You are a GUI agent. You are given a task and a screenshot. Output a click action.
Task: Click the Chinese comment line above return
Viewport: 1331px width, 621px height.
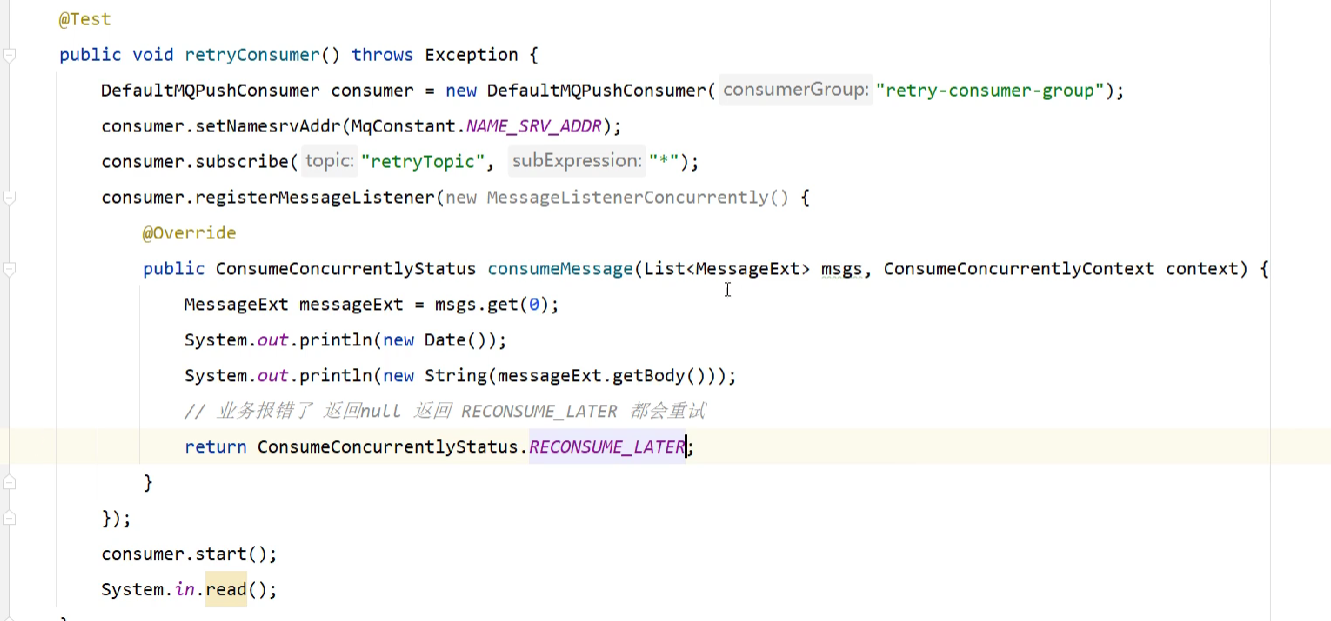click(x=446, y=412)
